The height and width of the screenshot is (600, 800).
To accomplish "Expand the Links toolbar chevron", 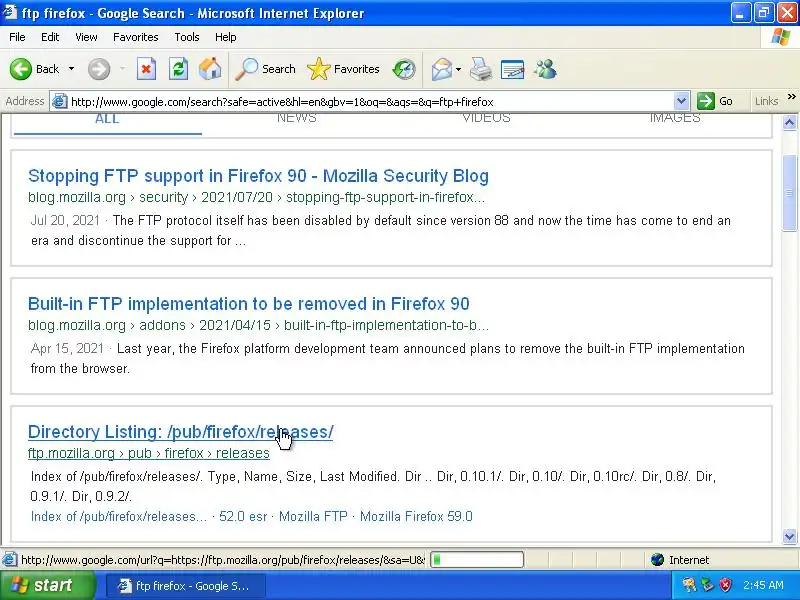I will 791,97.
